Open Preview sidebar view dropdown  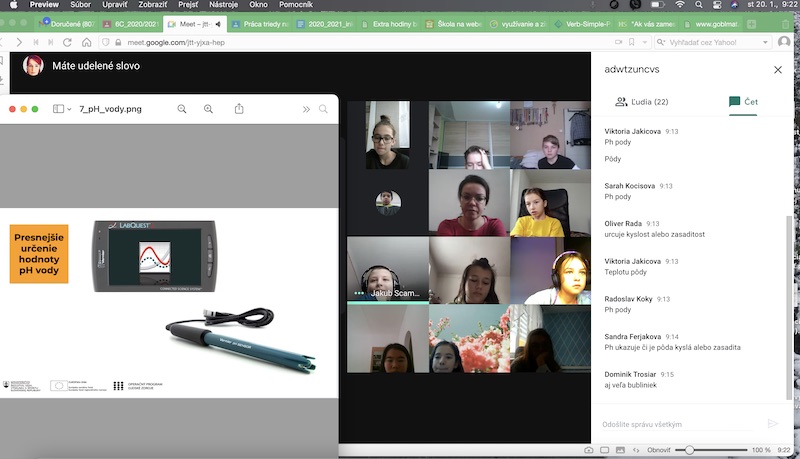(62, 109)
